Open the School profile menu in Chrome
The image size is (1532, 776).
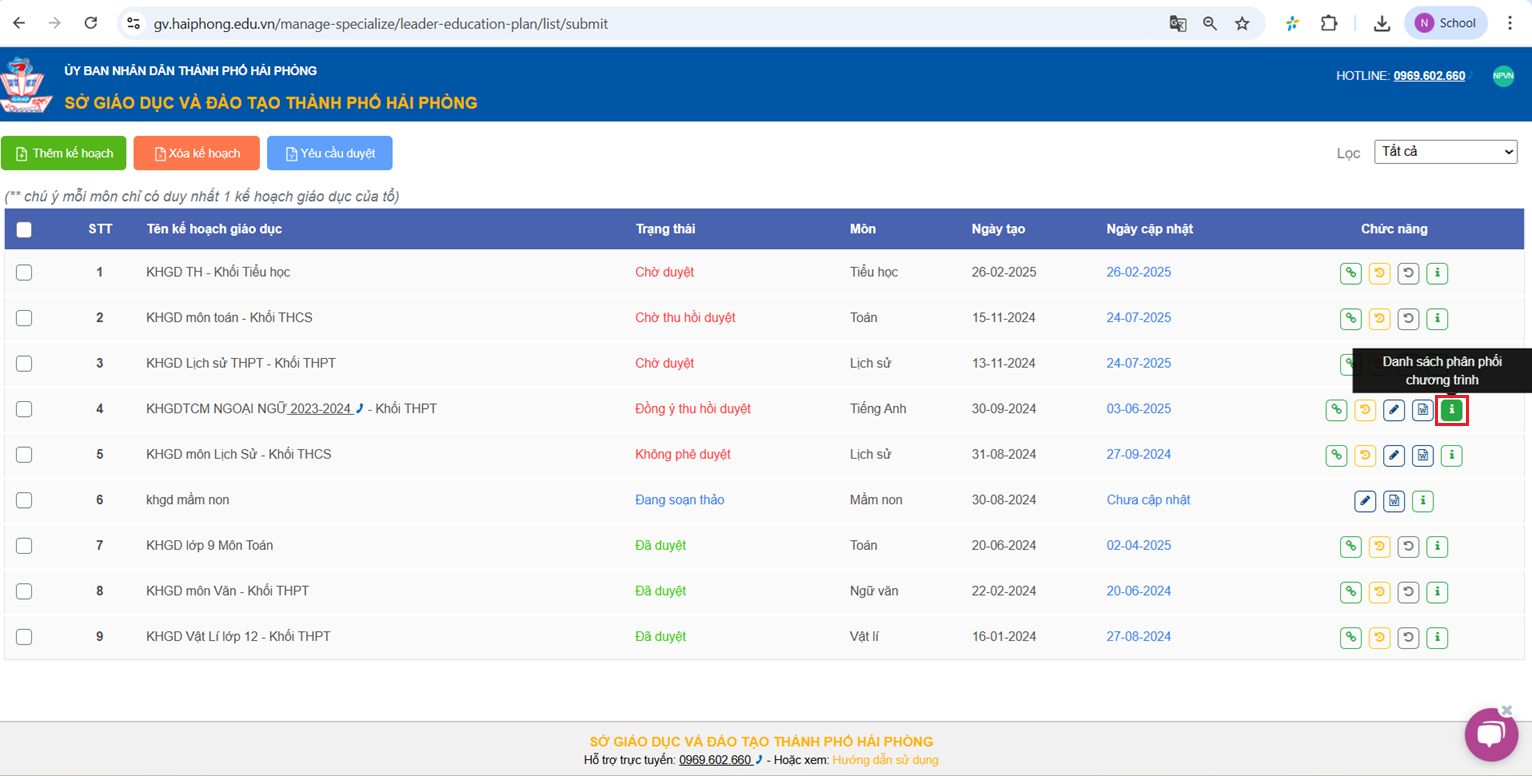click(x=1445, y=23)
